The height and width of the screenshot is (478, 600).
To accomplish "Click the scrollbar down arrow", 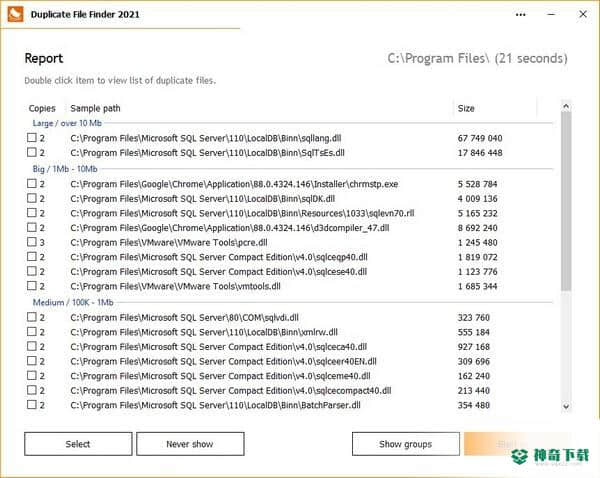I will click(x=566, y=406).
